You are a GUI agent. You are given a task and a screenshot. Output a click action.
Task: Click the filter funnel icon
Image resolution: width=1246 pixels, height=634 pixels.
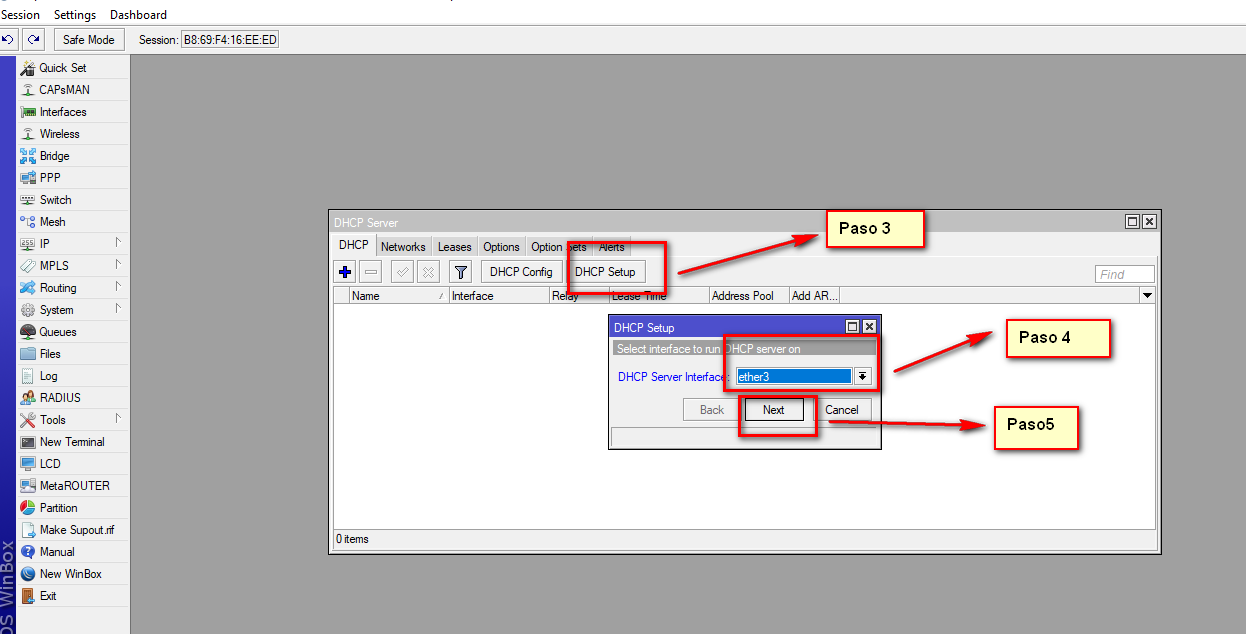point(460,272)
